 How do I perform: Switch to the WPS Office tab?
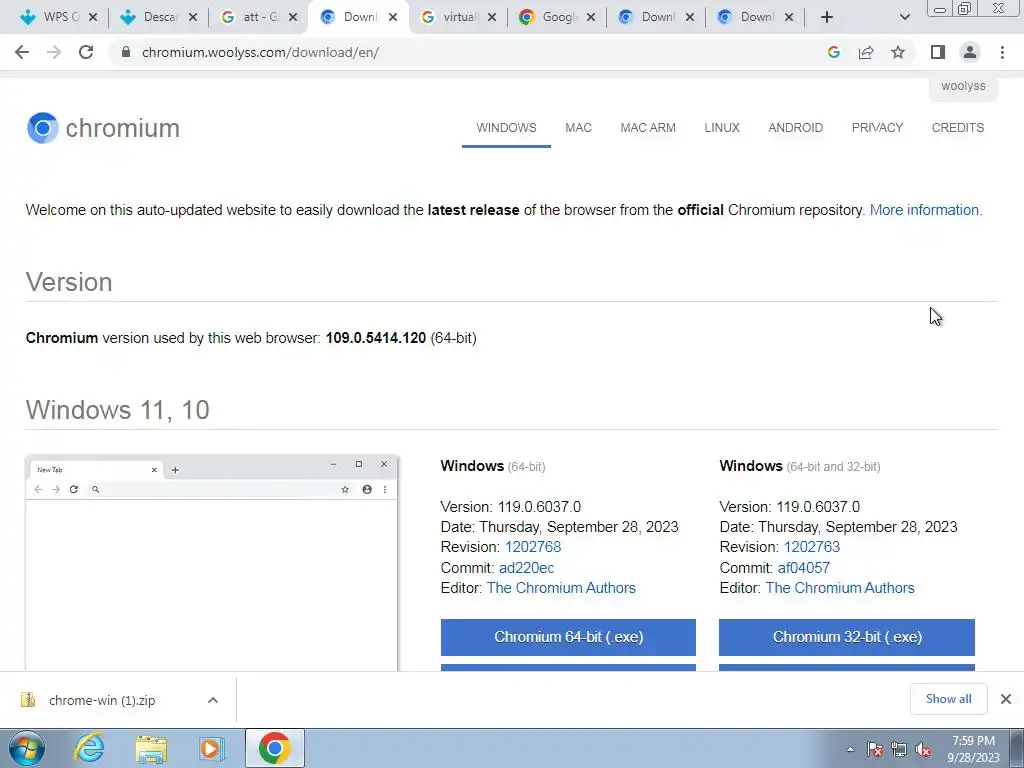click(x=57, y=17)
